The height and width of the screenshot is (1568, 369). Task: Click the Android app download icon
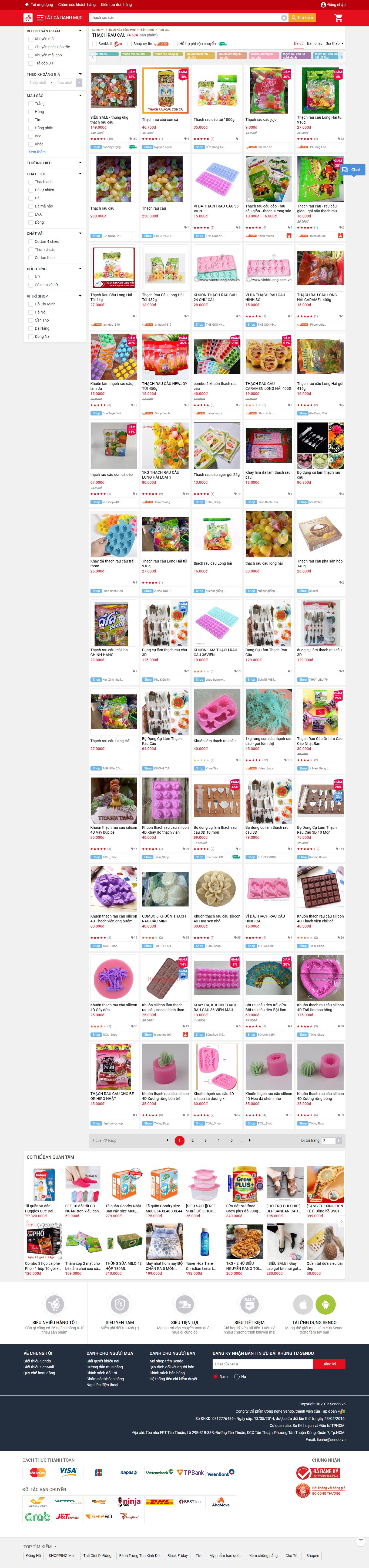pyautogui.click(x=326, y=1304)
